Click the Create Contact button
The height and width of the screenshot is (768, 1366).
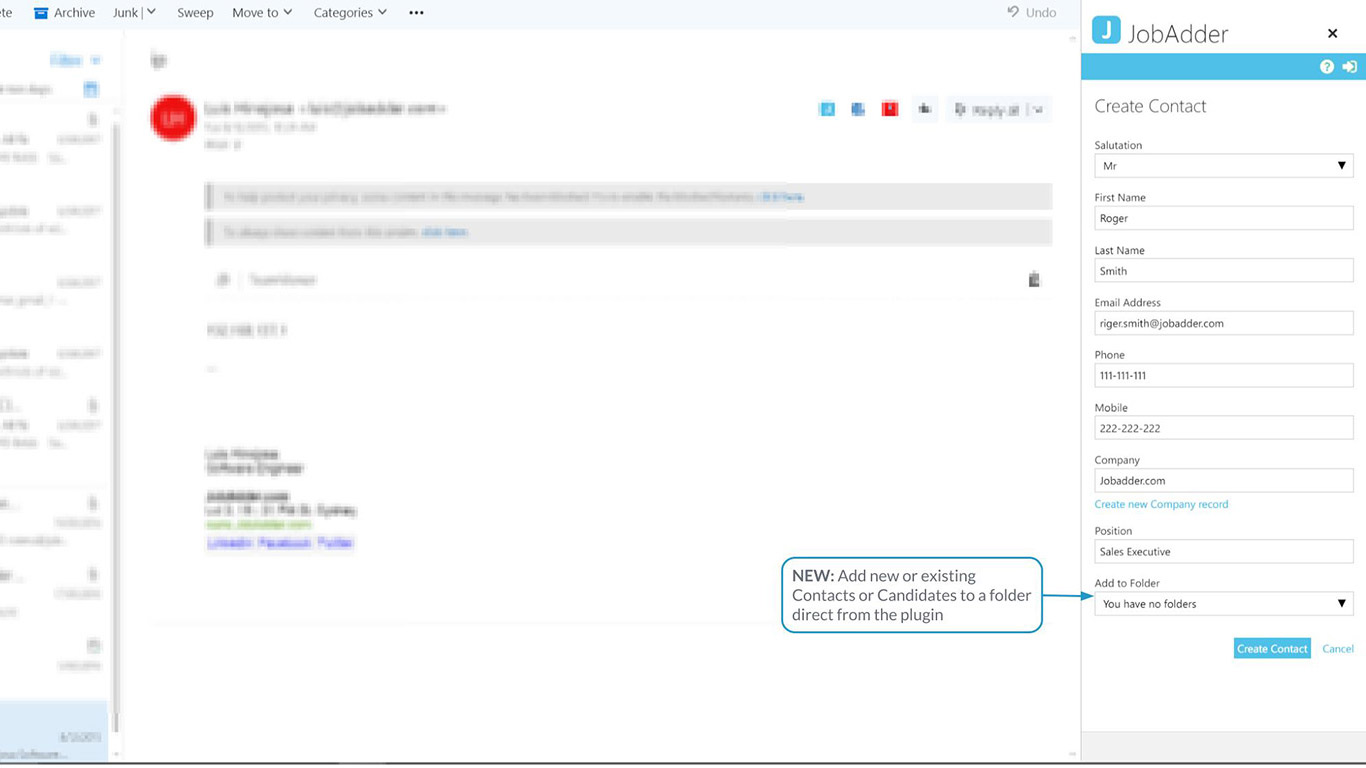[1272, 649]
